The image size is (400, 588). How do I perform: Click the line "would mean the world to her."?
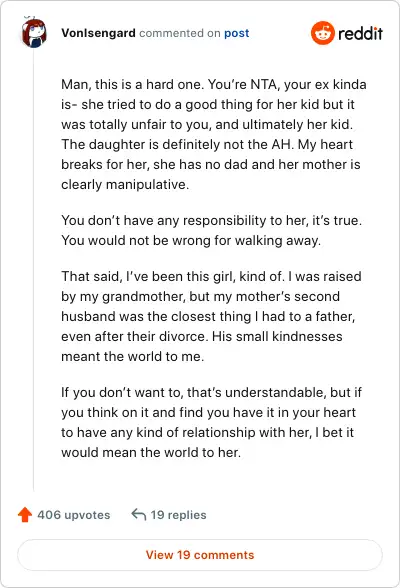point(151,452)
